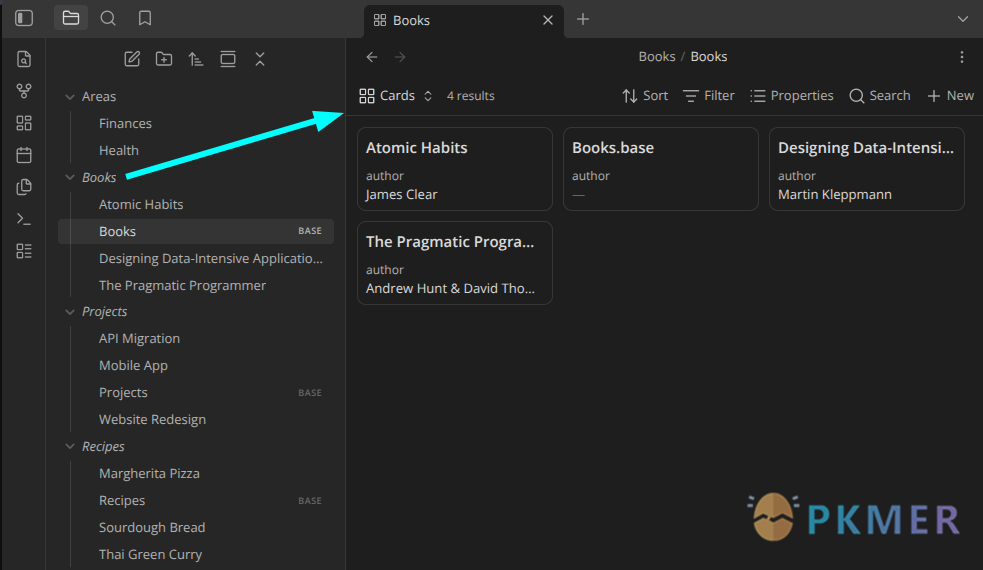
Task: Click the Sort button
Action: (645, 96)
